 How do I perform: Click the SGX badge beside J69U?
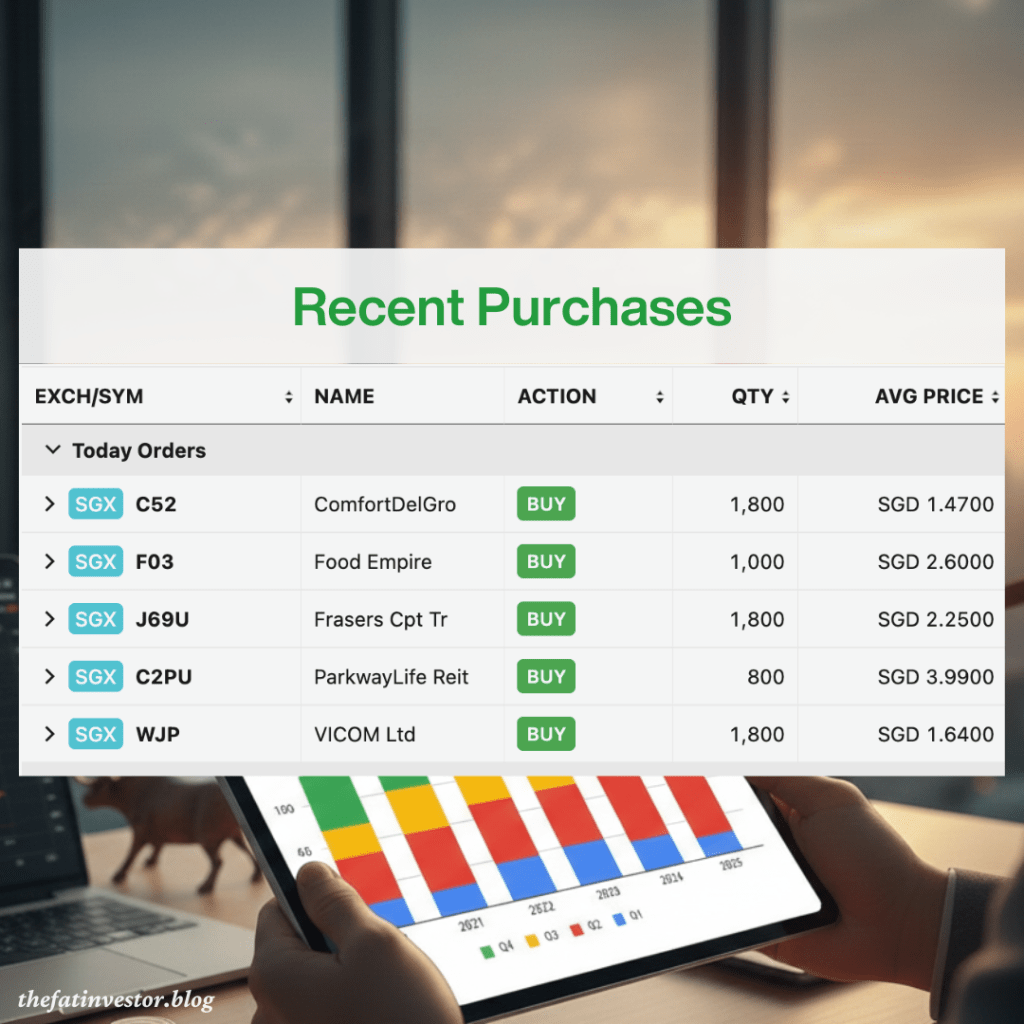coord(95,619)
